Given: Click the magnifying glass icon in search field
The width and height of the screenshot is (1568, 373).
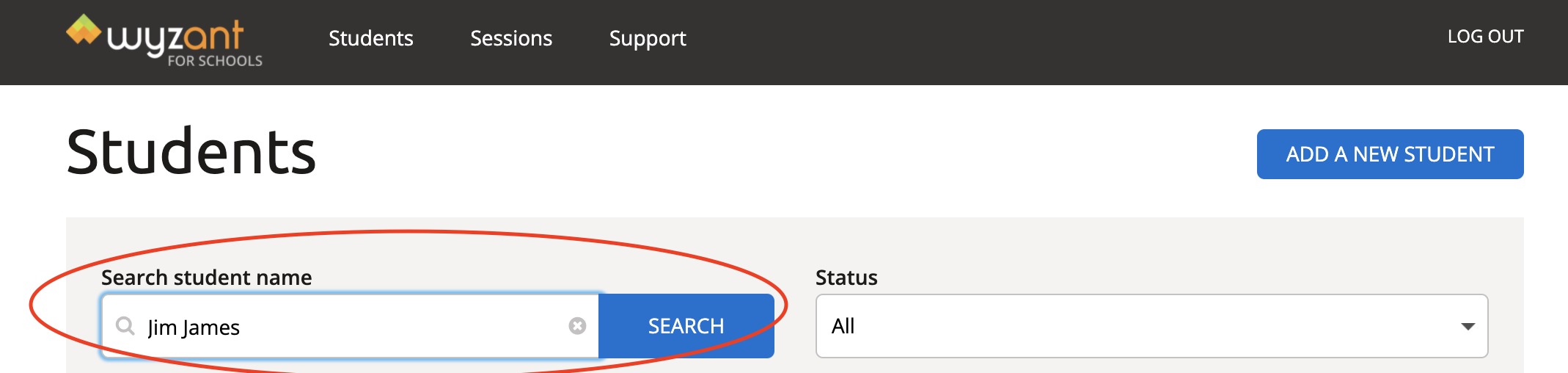Looking at the screenshot, I should 126,326.
